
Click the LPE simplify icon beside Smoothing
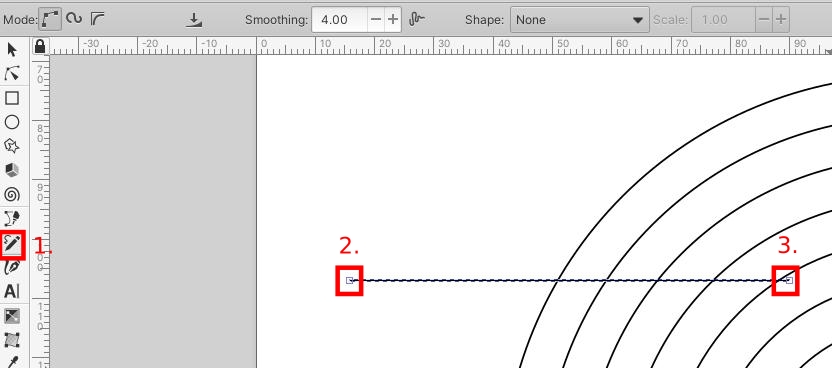tap(417, 20)
